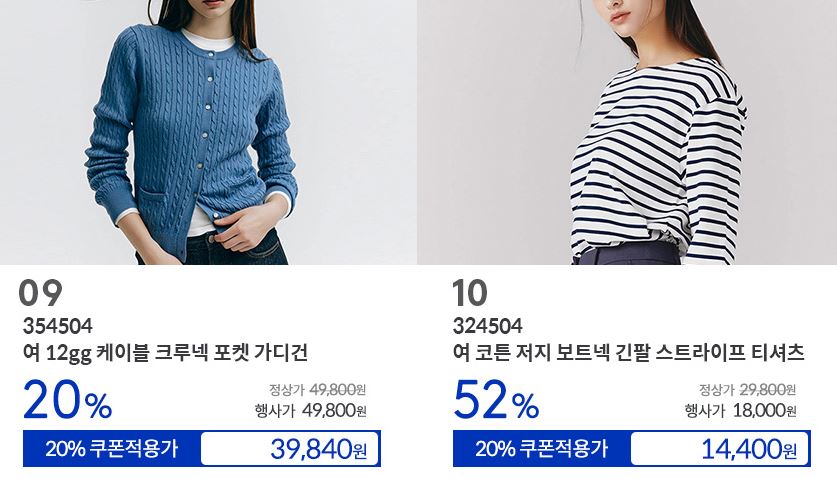Click the 39,840원 coupon price box
837x478 pixels.
click(x=289, y=449)
